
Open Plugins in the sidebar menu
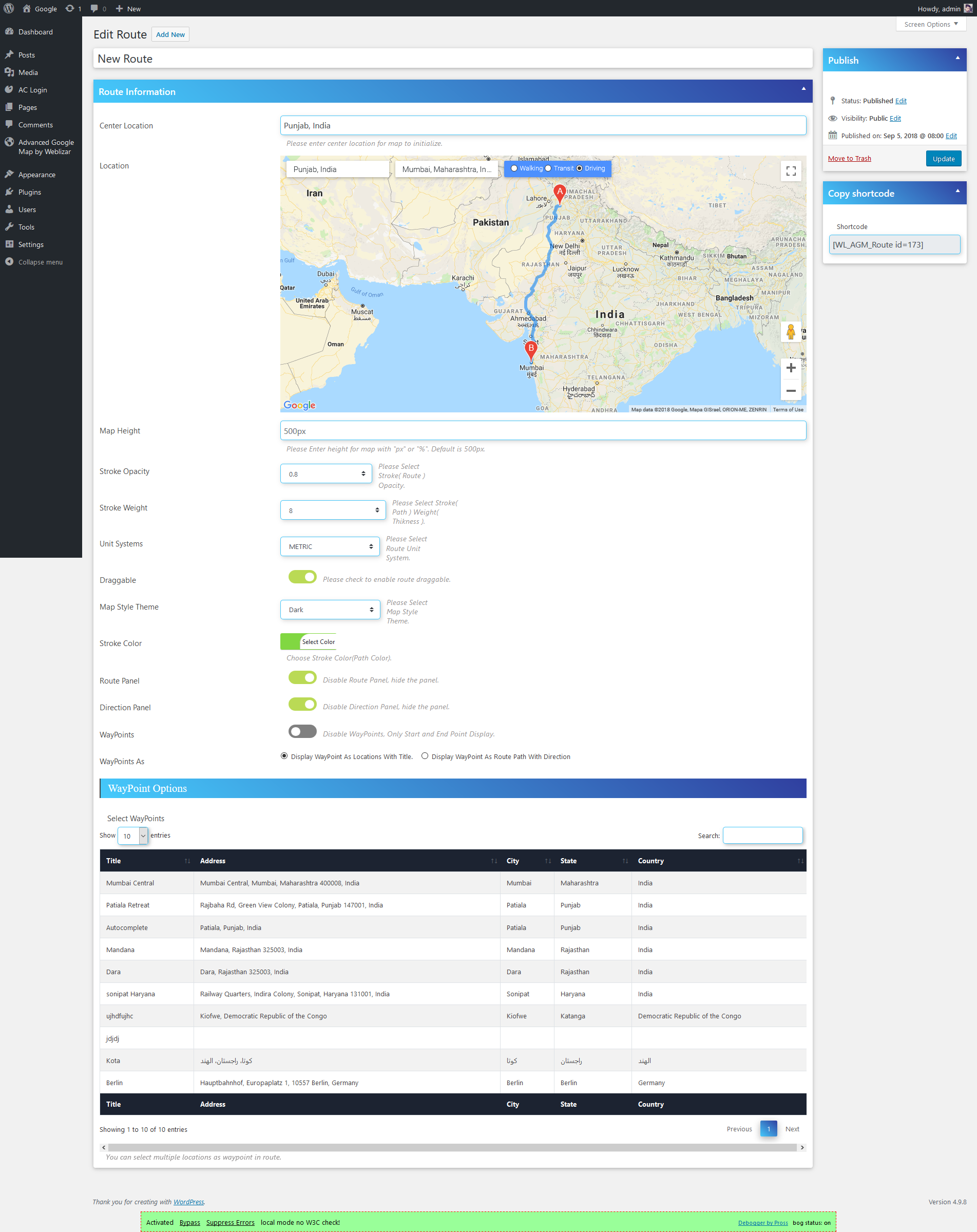30,192
